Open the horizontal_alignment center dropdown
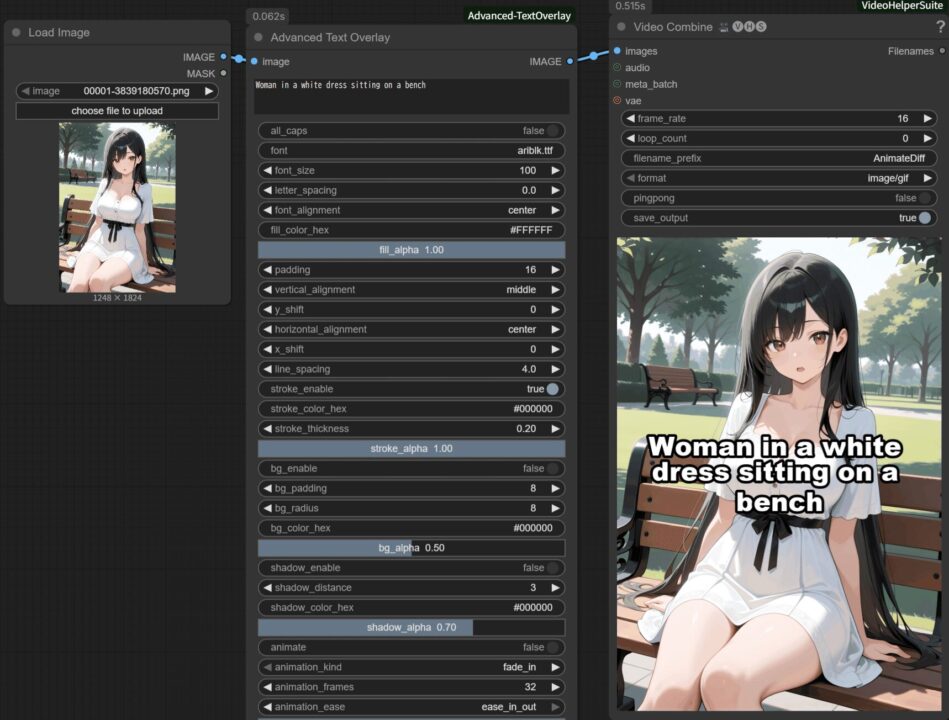Image resolution: width=949 pixels, height=720 pixels. click(x=412, y=329)
